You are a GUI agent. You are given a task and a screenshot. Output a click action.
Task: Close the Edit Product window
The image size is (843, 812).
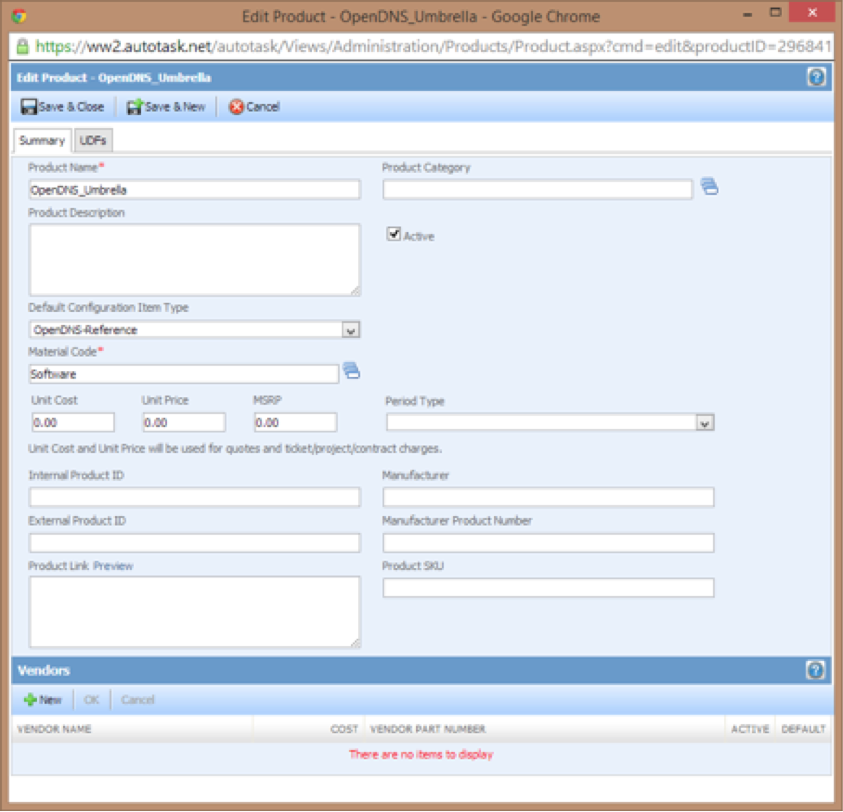coord(812,12)
